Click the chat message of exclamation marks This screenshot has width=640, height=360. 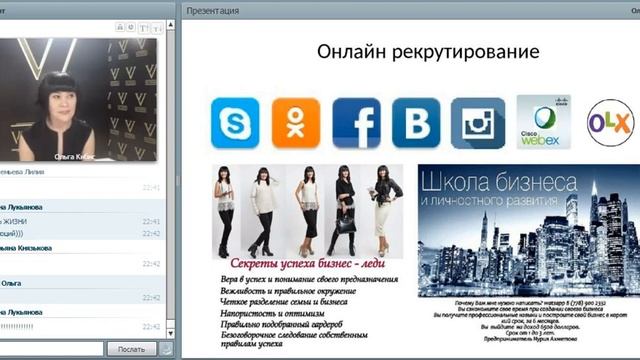pos(17,327)
